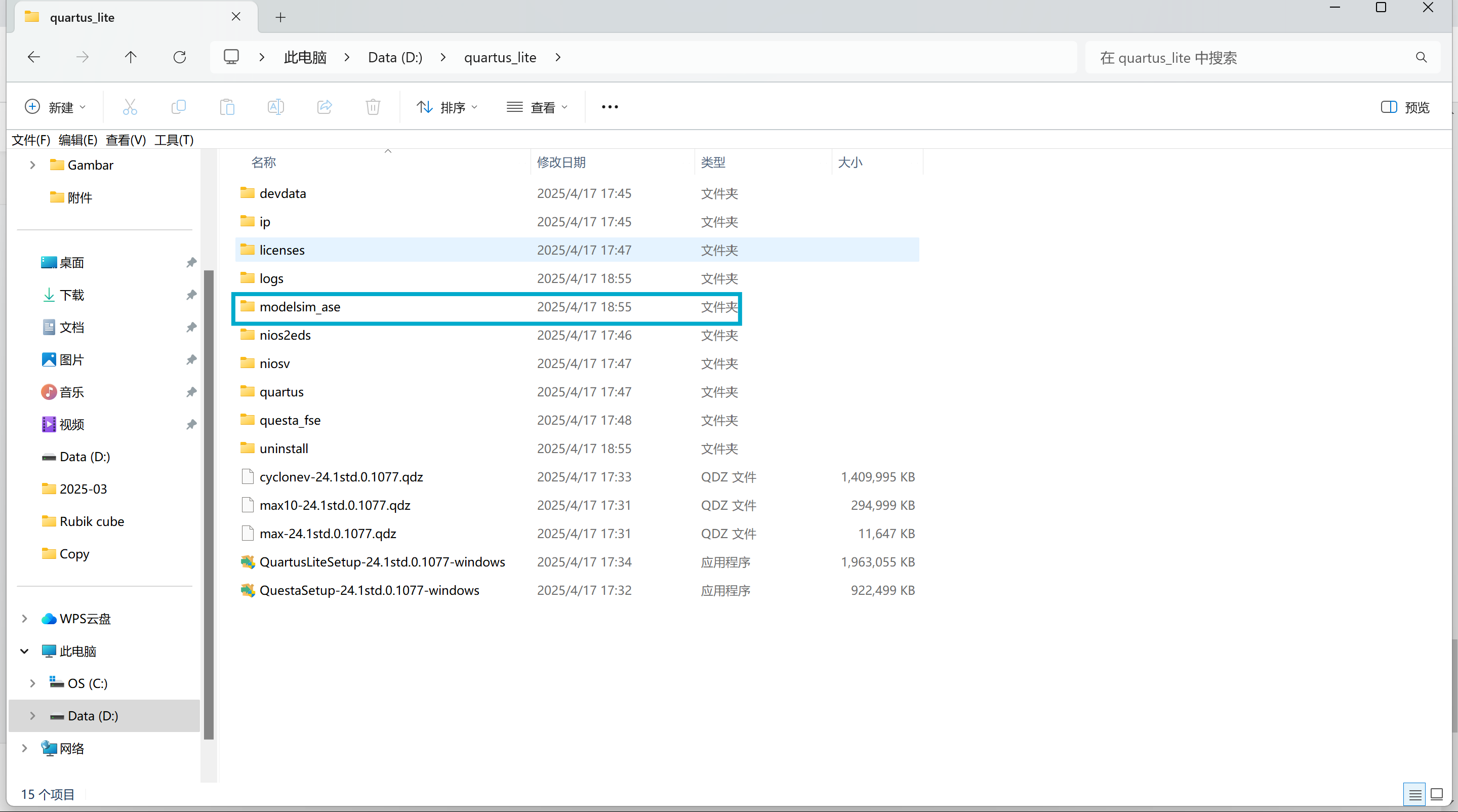The image size is (1458, 812).
Task: Click Data (D:) in address breadcrumb
Action: [x=395, y=57]
